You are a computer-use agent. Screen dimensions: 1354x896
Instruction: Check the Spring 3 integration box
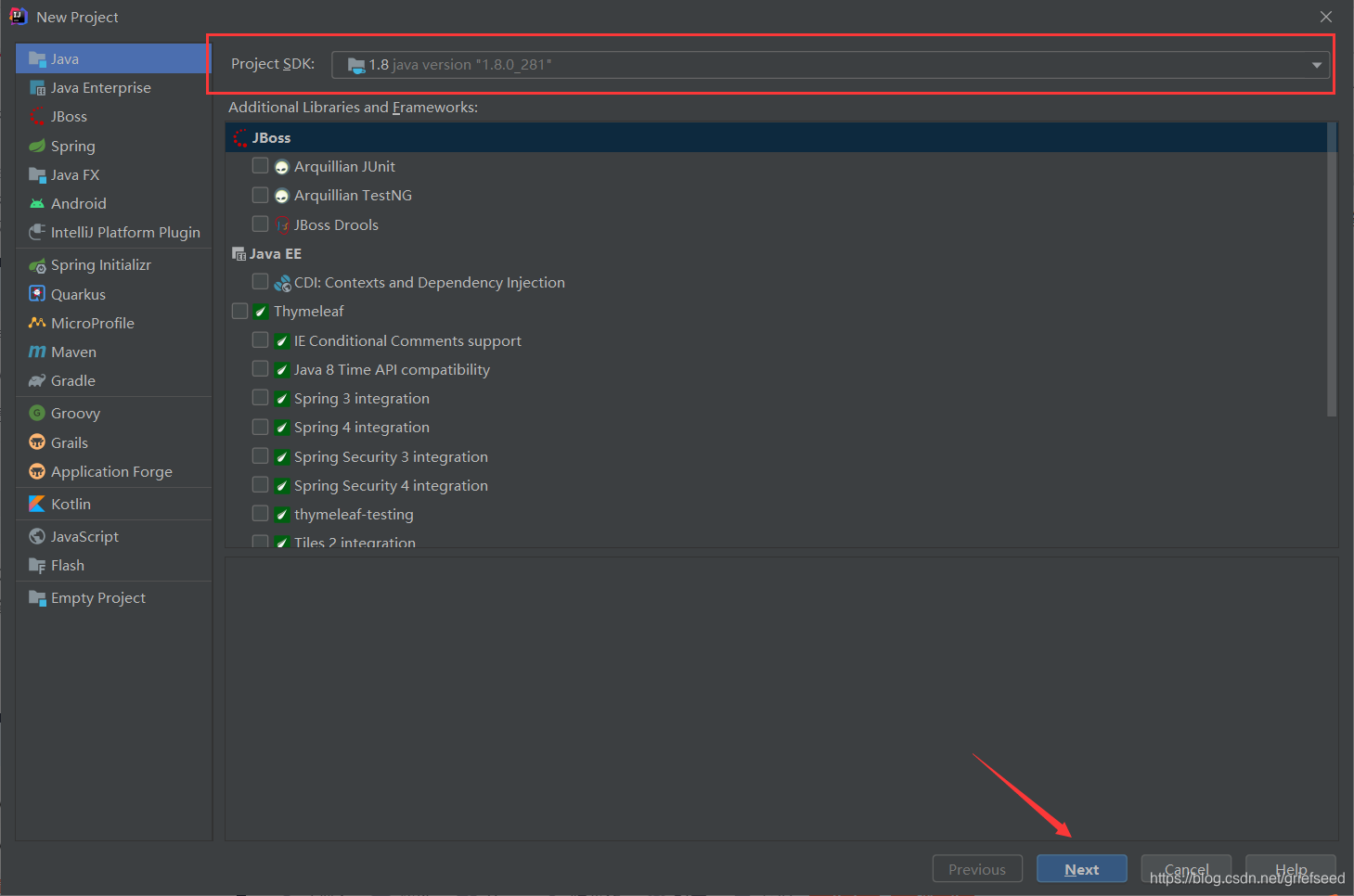[x=261, y=398]
